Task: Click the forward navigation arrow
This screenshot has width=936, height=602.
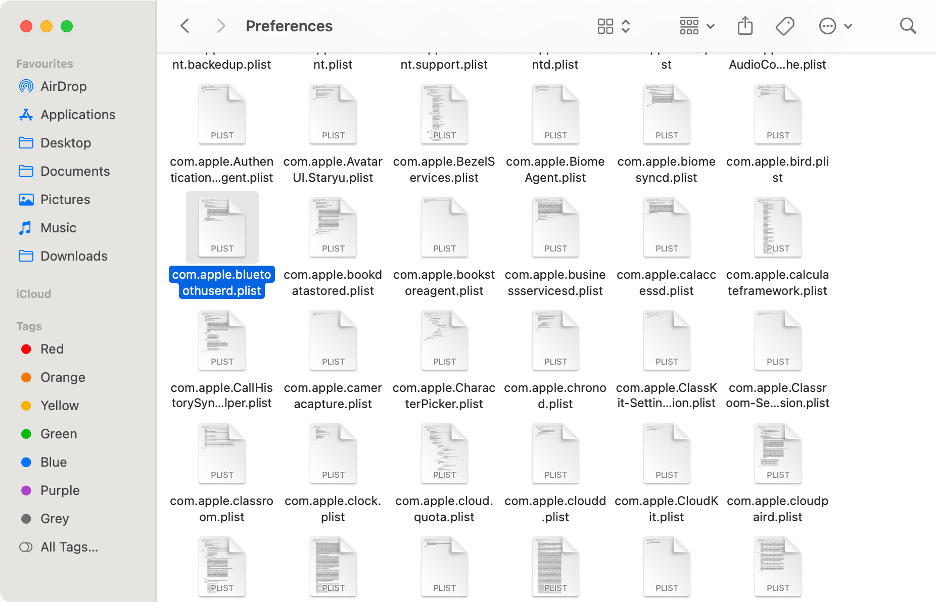Action: pyautogui.click(x=220, y=26)
